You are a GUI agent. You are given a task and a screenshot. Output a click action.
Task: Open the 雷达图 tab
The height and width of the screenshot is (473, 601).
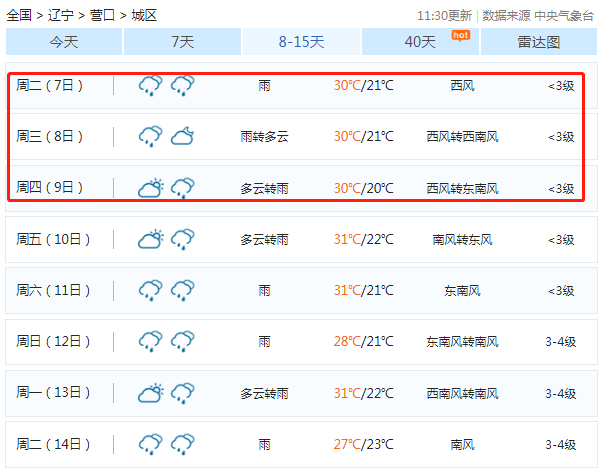[x=539, y=41]
